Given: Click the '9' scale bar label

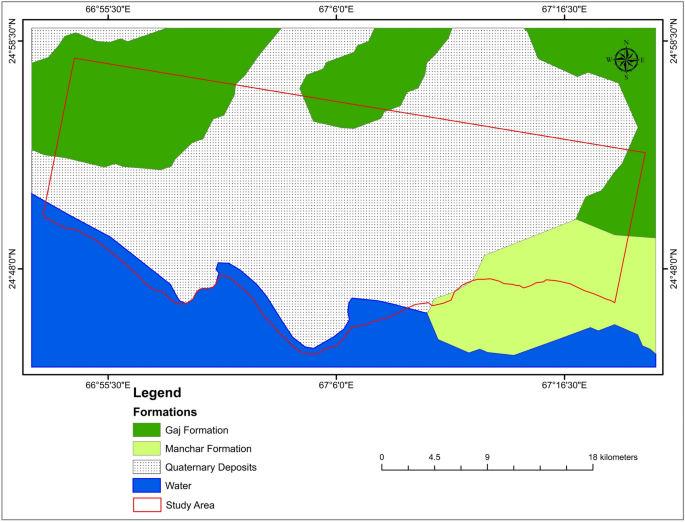Looking at the screenshot, I should [x=487, y=457].
